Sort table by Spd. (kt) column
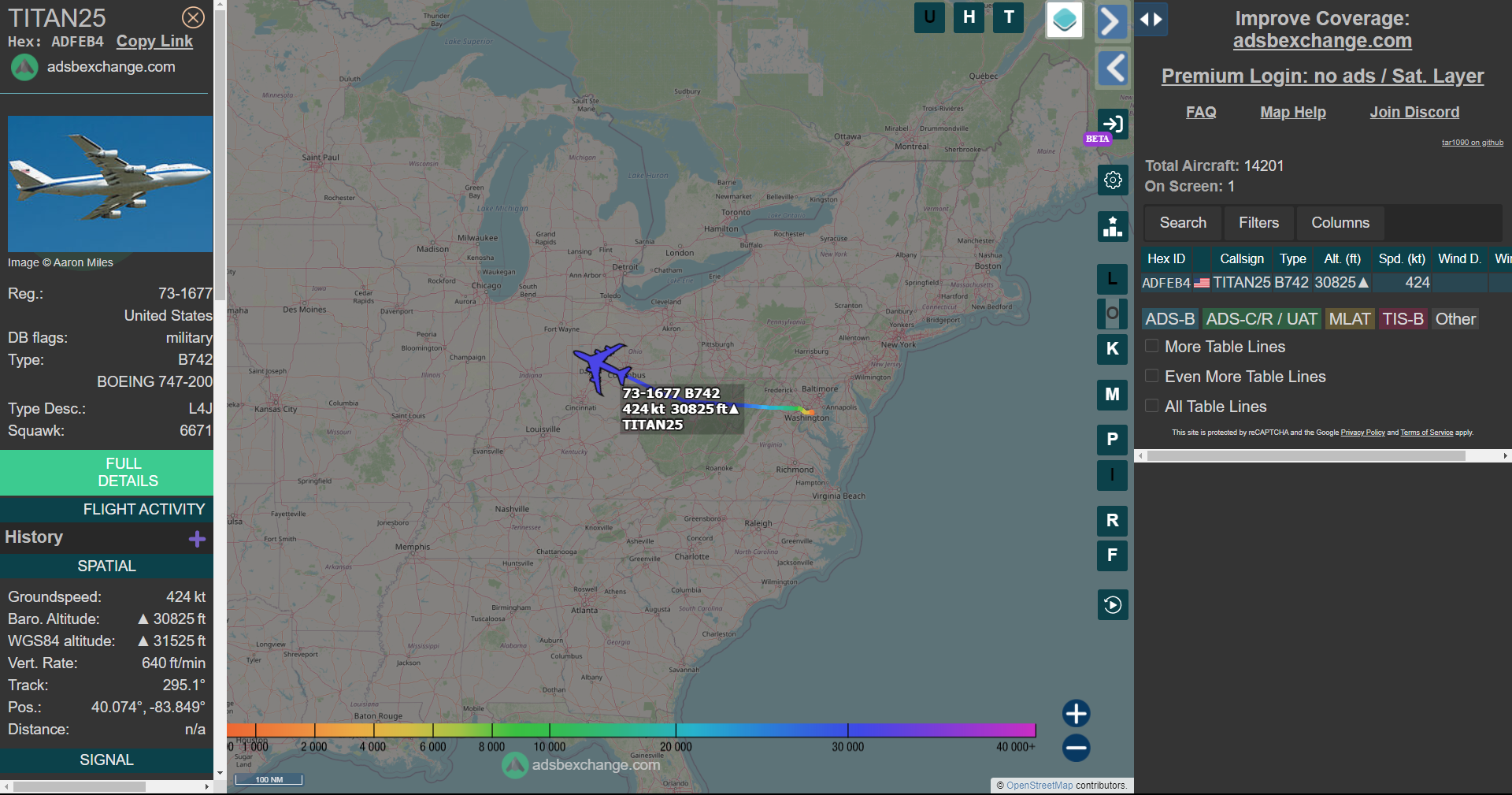This screenshot has width=1512, height=795. pyautogui.click(x=1402, y=259)
